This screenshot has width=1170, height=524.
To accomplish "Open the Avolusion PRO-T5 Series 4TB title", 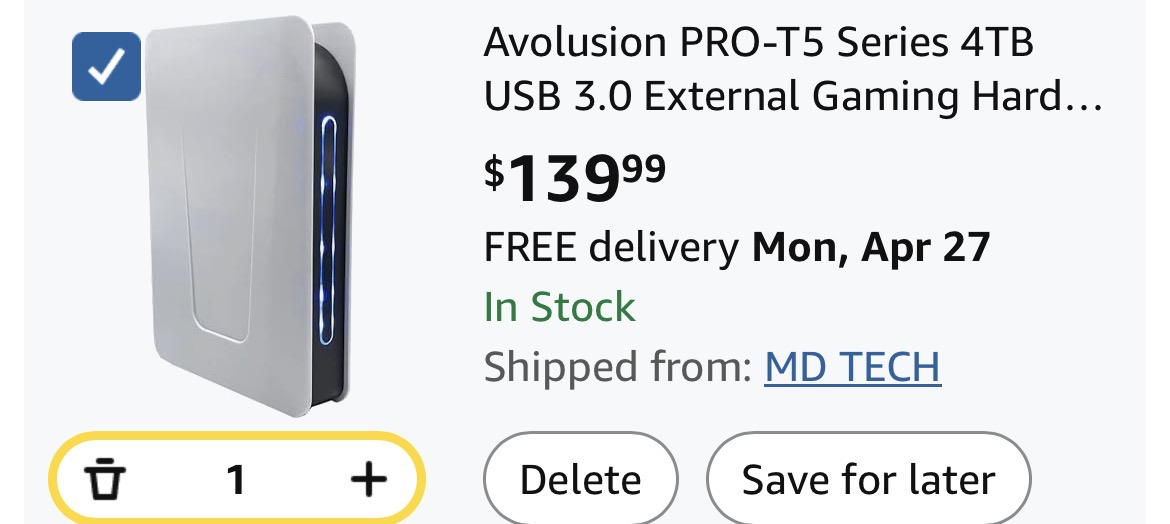I will click(758, 43).
